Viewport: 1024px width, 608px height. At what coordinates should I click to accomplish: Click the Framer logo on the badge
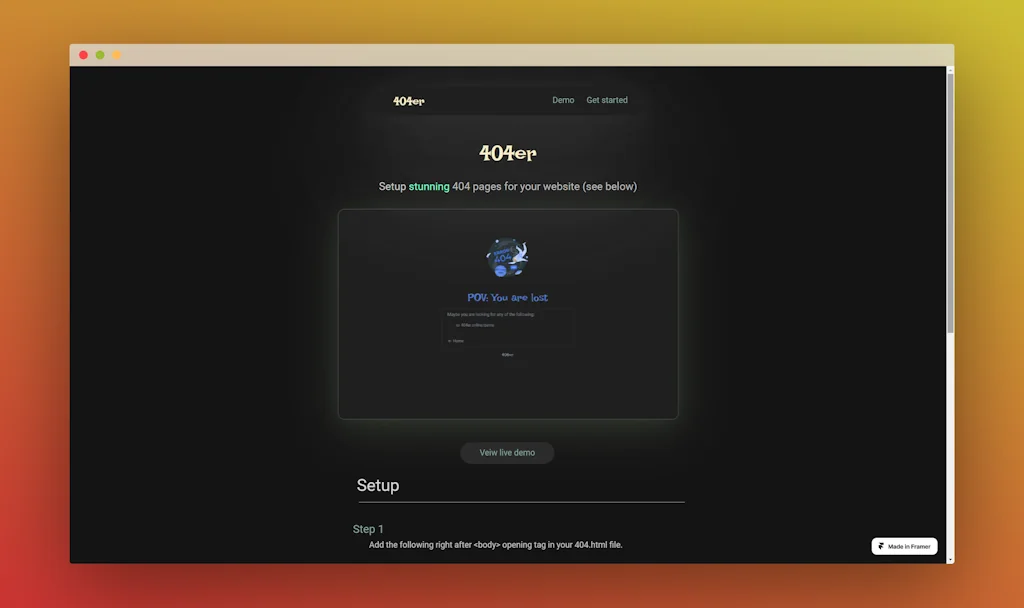pyautogui.click(x=879, y=546)
